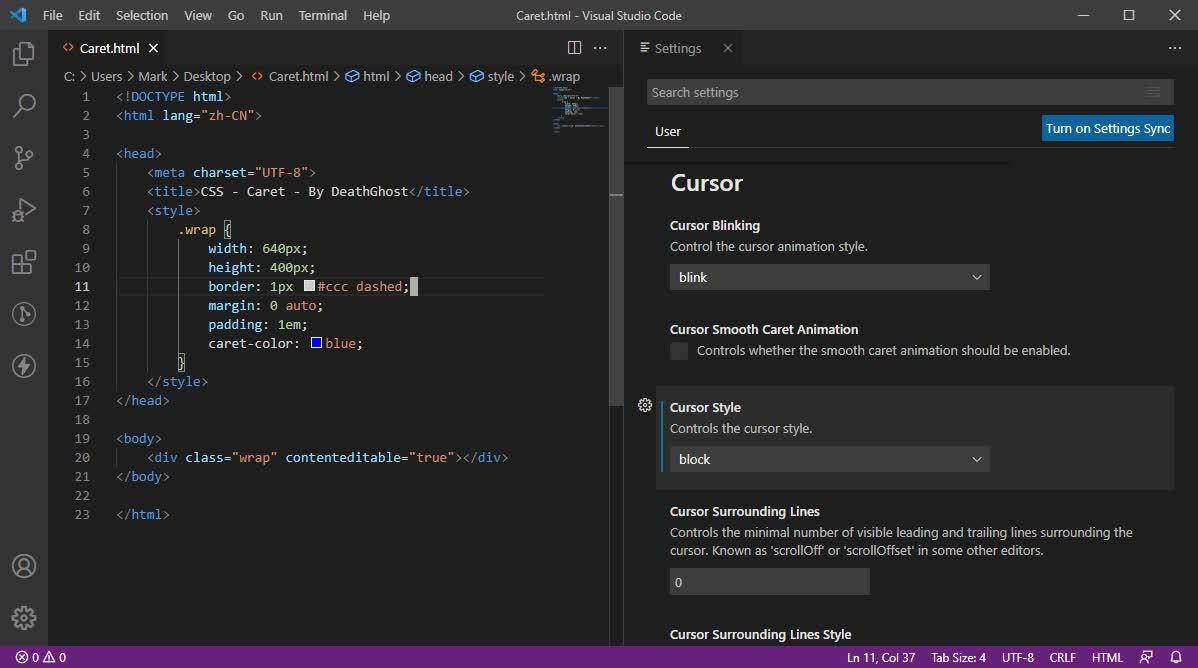Viewport: 1198px width, 668px height.
Task: Open the Cursor Style dropdown
Action: [829, 459]
